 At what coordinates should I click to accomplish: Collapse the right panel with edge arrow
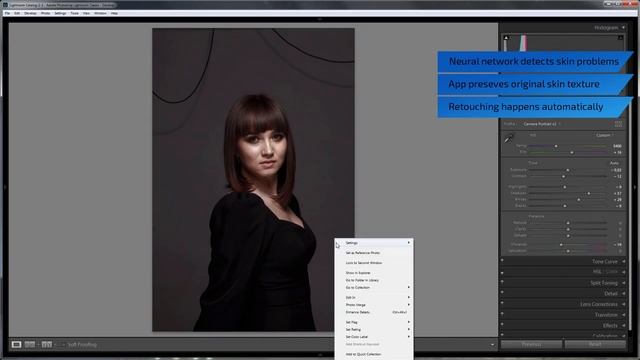[x=635, y=187]
